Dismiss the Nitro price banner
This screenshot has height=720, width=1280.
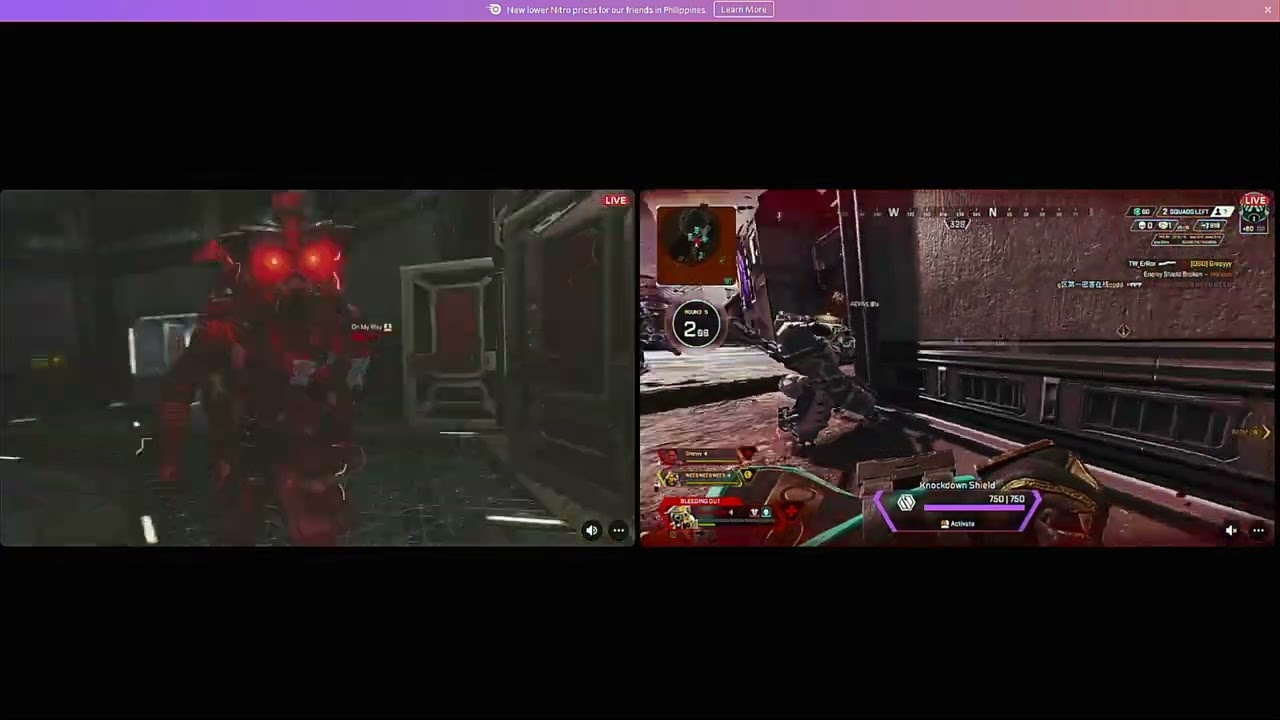click(x=1267, y=10)
